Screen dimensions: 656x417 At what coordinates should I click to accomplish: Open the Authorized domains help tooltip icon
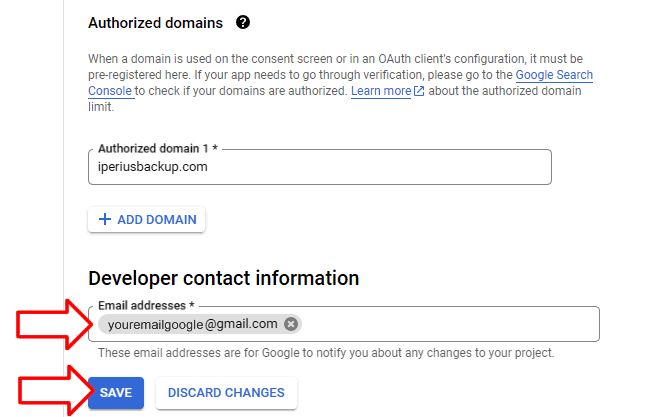pos(243,22)
